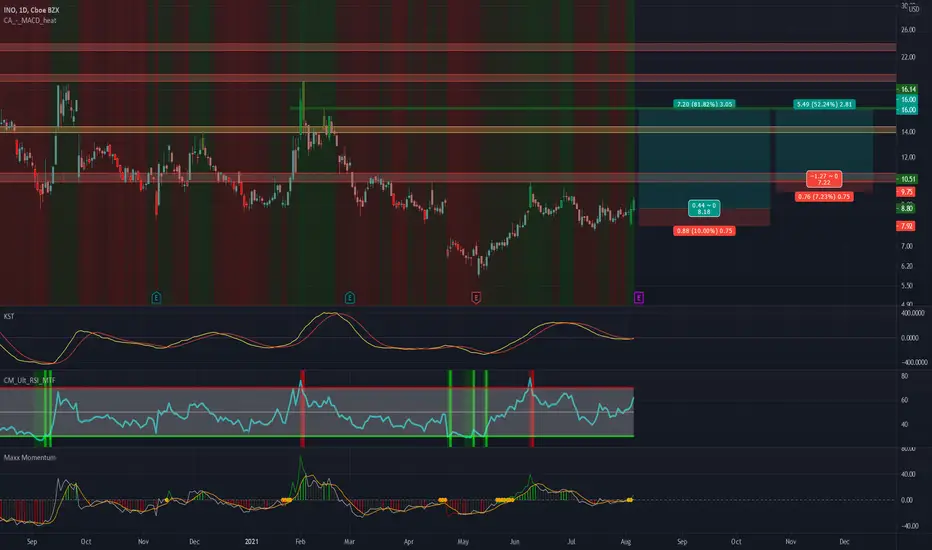932x550 pixels.
Task: Click the 16.14 price tag on axis
Action: (908, 89)
